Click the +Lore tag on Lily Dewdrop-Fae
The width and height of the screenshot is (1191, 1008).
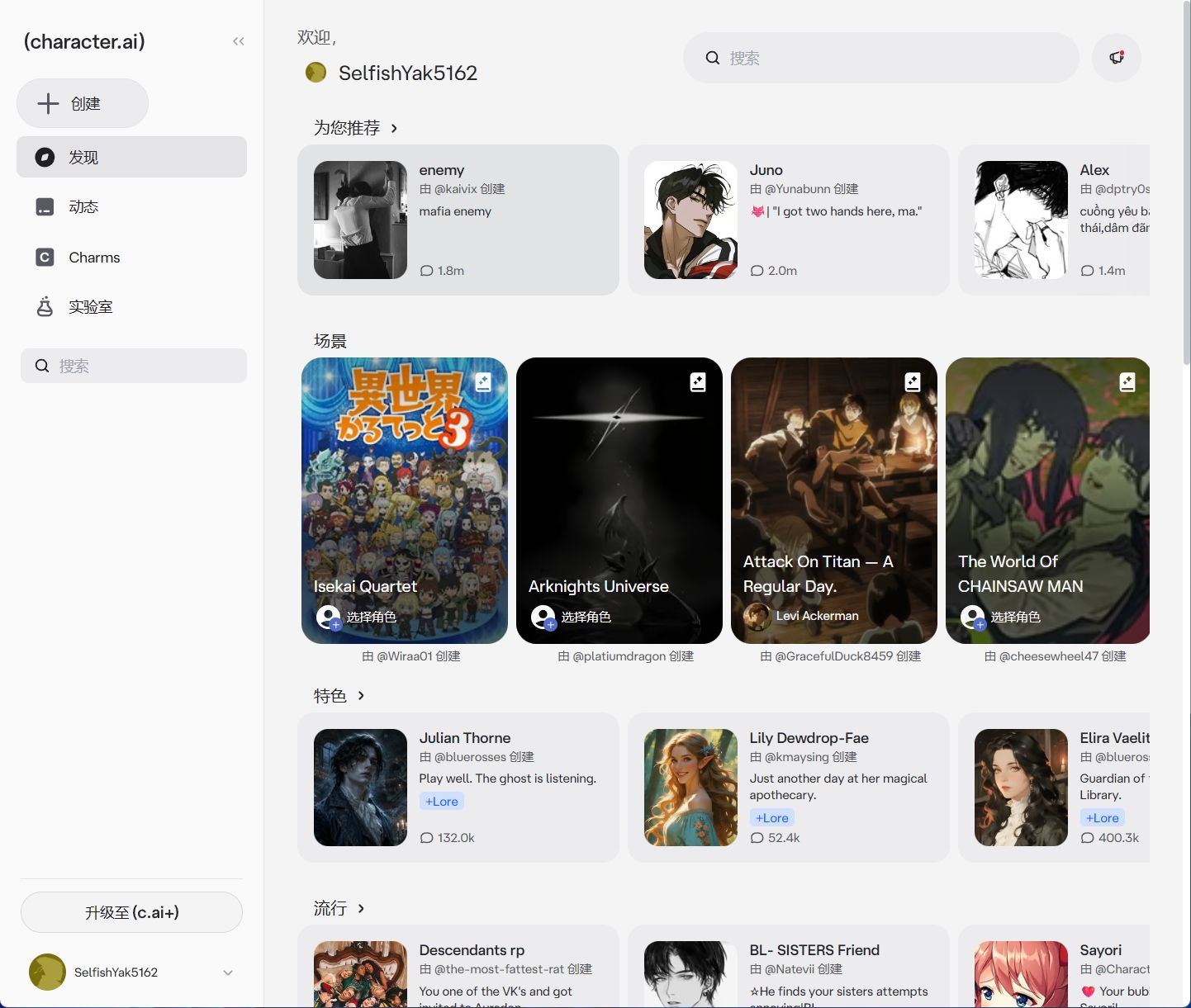772,818
